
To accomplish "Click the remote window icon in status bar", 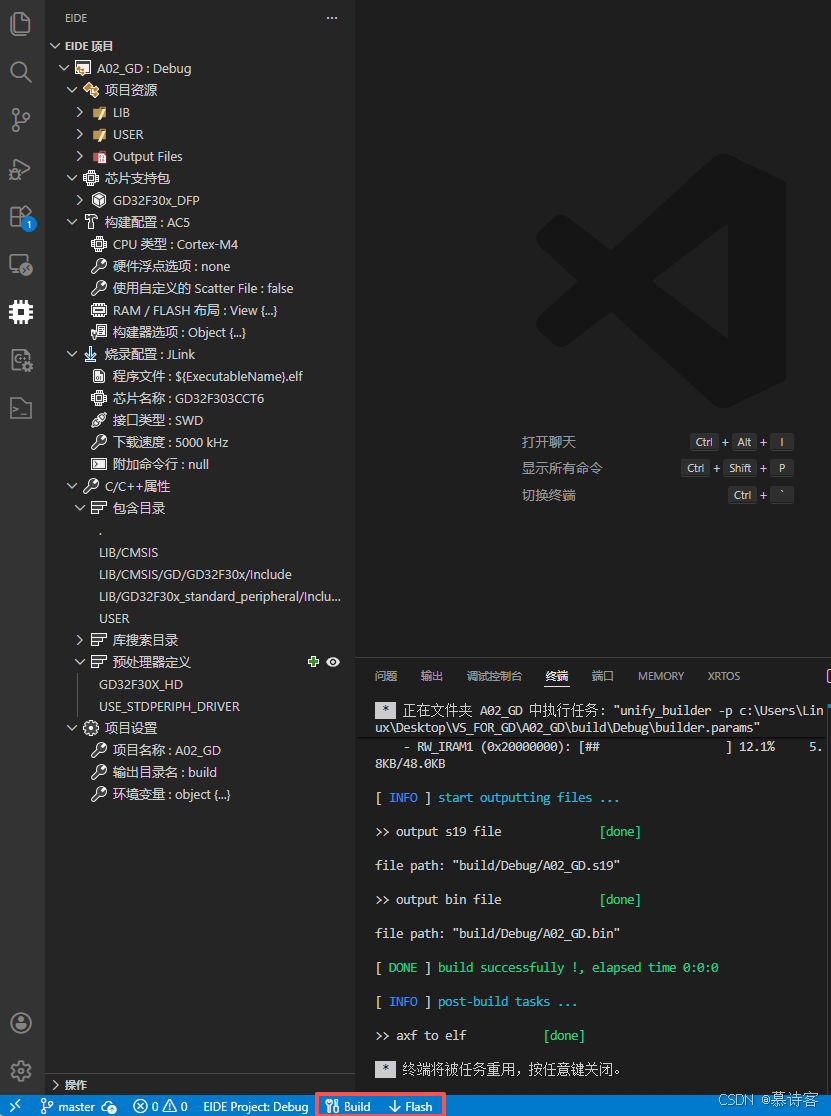I will click(15, 1106).
